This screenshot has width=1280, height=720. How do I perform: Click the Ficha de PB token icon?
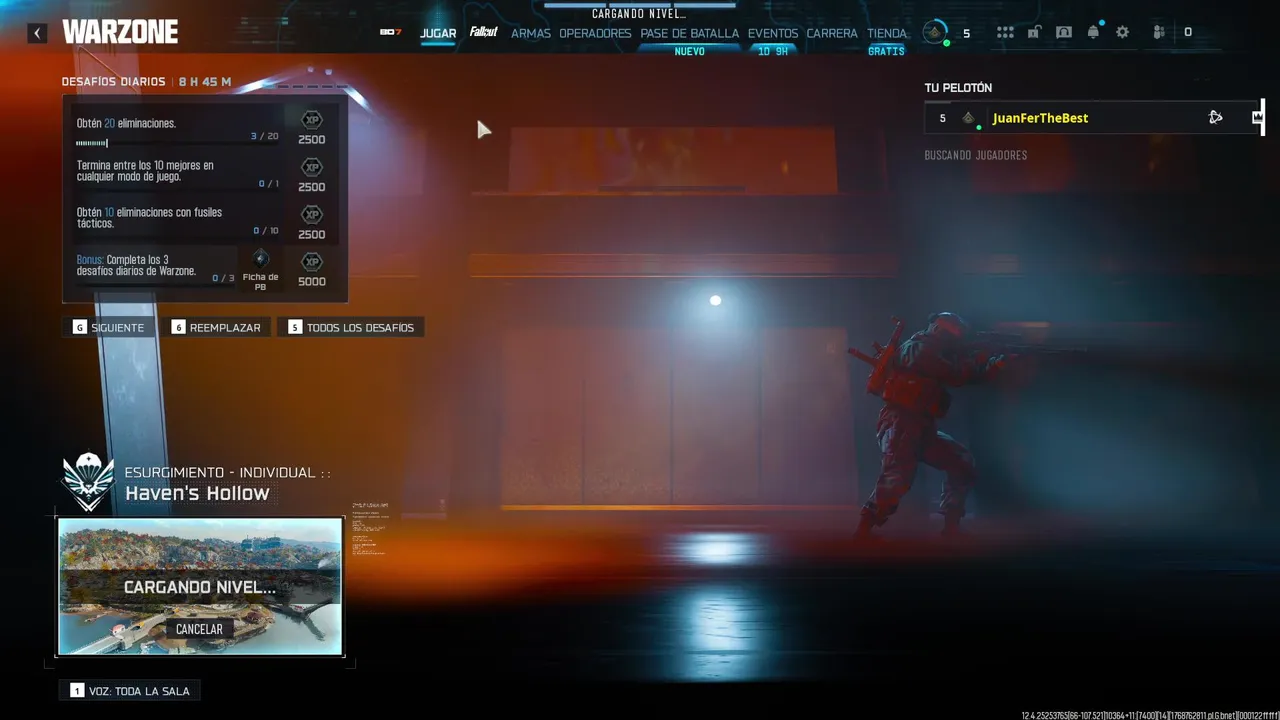point(260,259)
